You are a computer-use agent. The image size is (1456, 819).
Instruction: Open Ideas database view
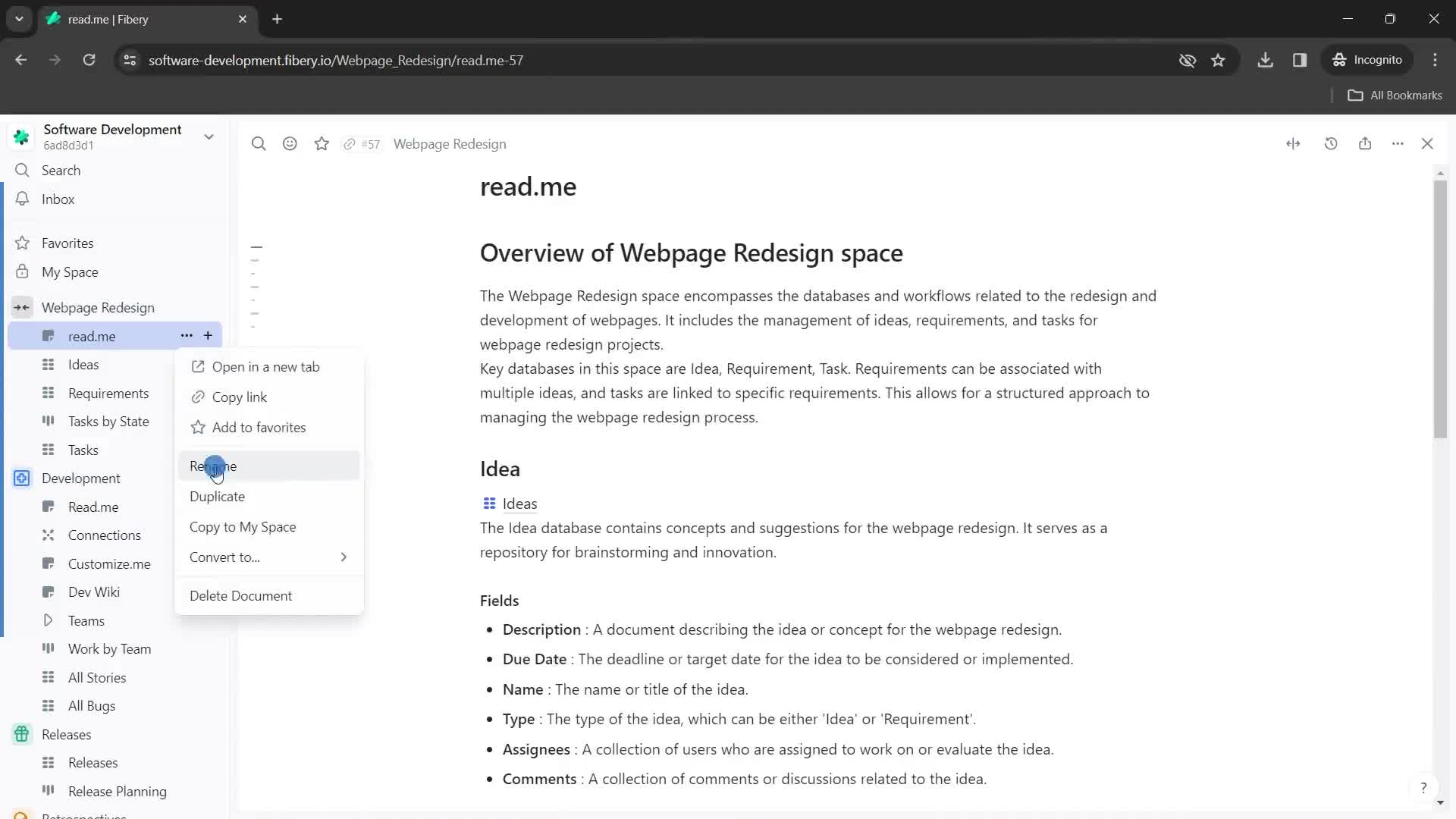pyautogui.click(x=83, y=364)
